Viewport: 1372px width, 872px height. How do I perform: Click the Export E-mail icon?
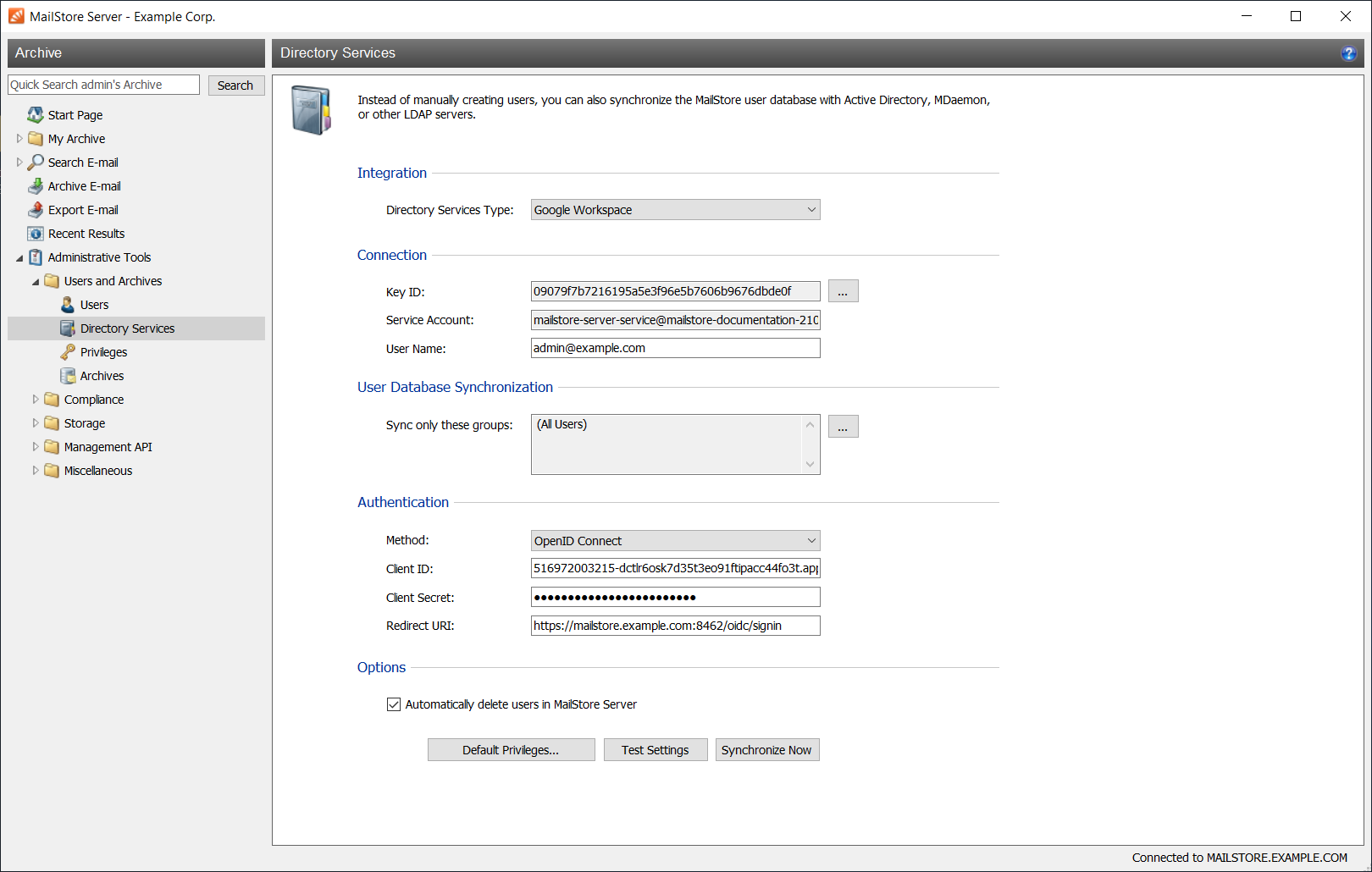(x=36, y=210)
